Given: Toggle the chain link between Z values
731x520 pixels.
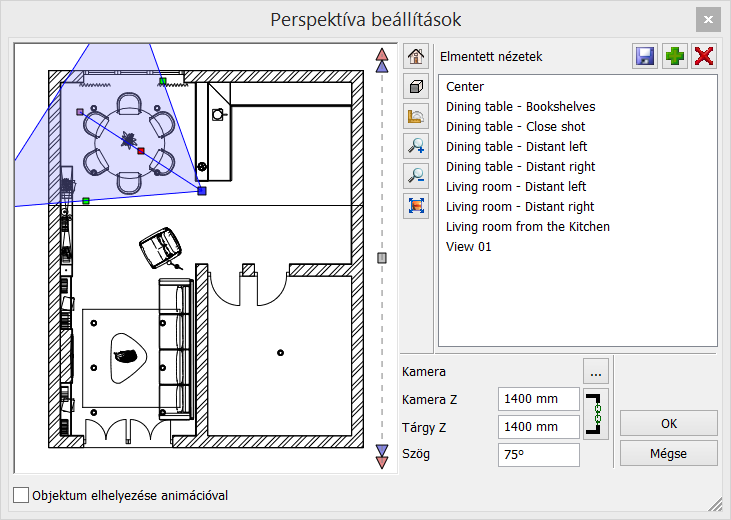Looking at the screenshot, I should click(x=597, y=413).
